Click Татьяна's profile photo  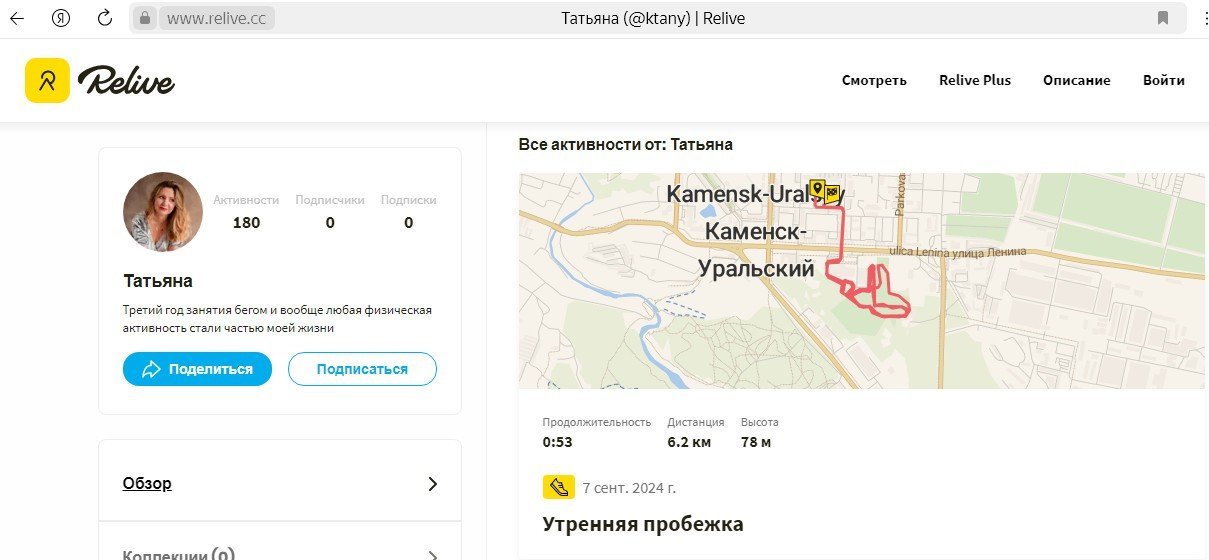(163, 211)
